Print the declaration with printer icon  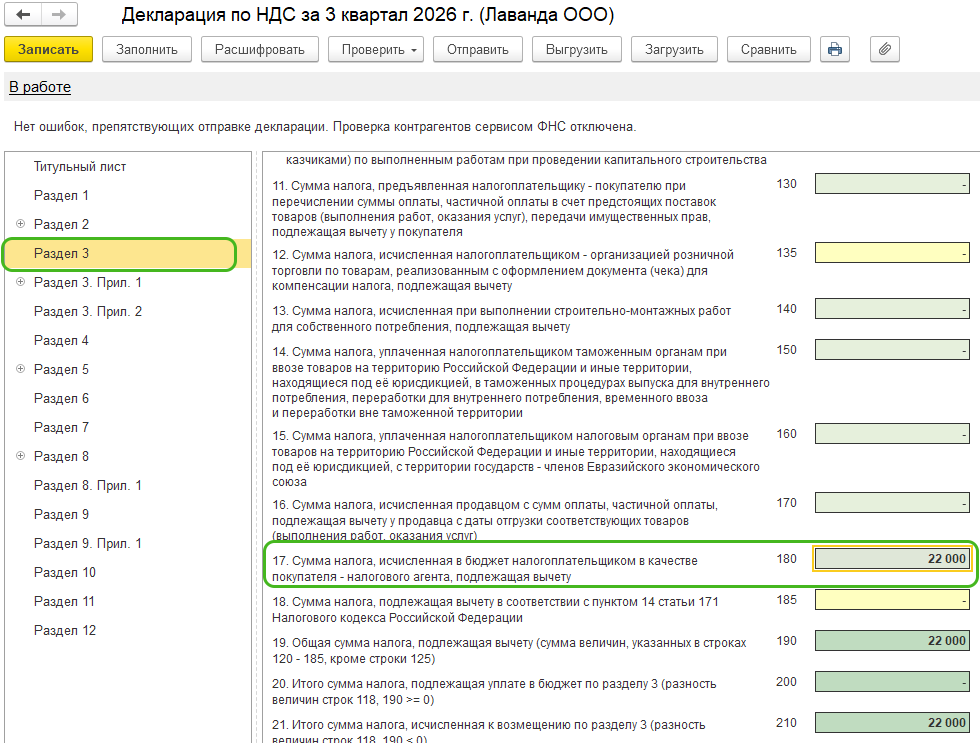pos(835,49)
